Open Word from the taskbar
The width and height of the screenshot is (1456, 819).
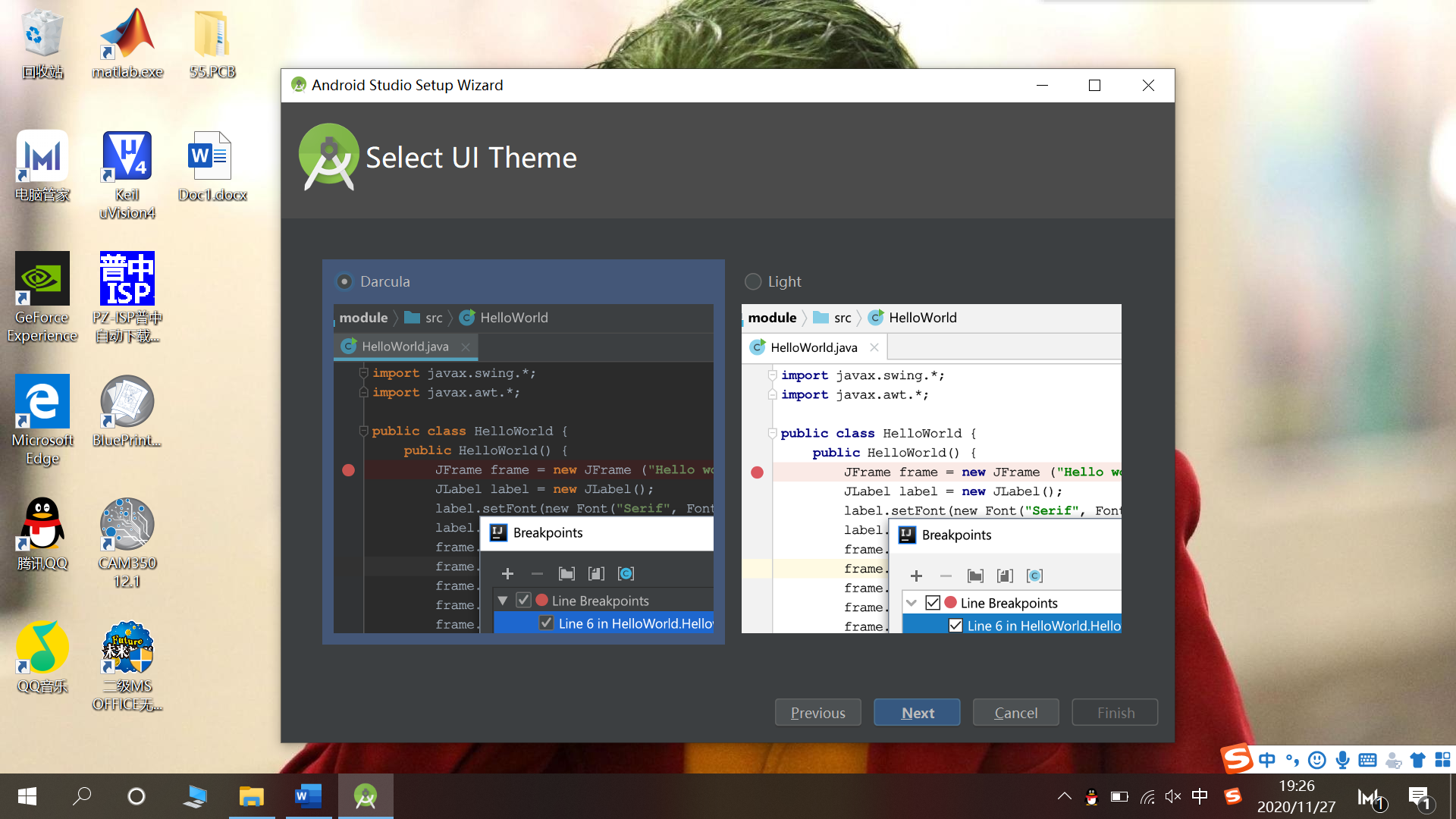point(308,796)
